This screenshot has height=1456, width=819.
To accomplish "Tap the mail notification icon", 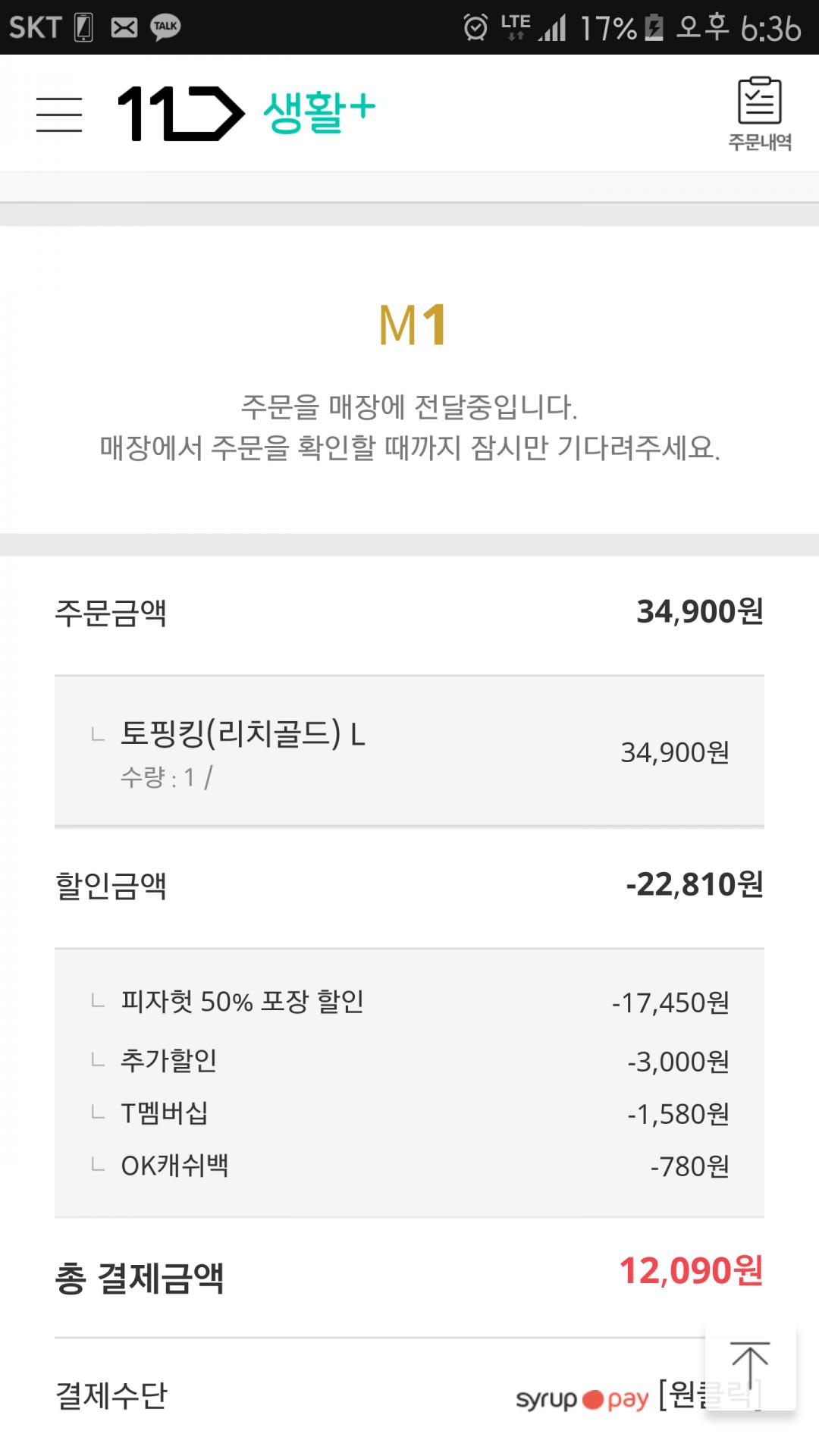I will tap(124, 27).
